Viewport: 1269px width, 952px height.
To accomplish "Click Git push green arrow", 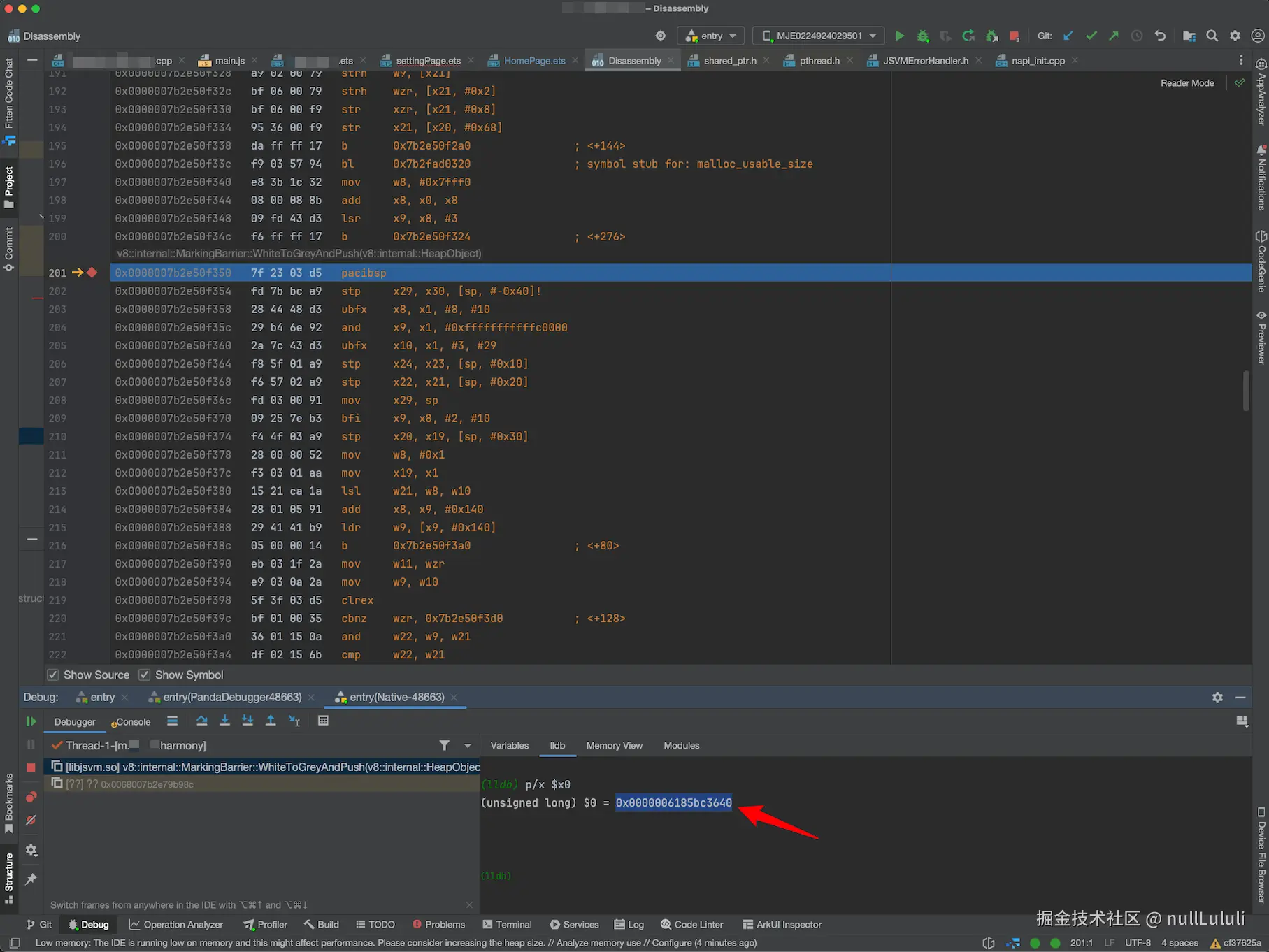I will click(x=1114, y=36).
